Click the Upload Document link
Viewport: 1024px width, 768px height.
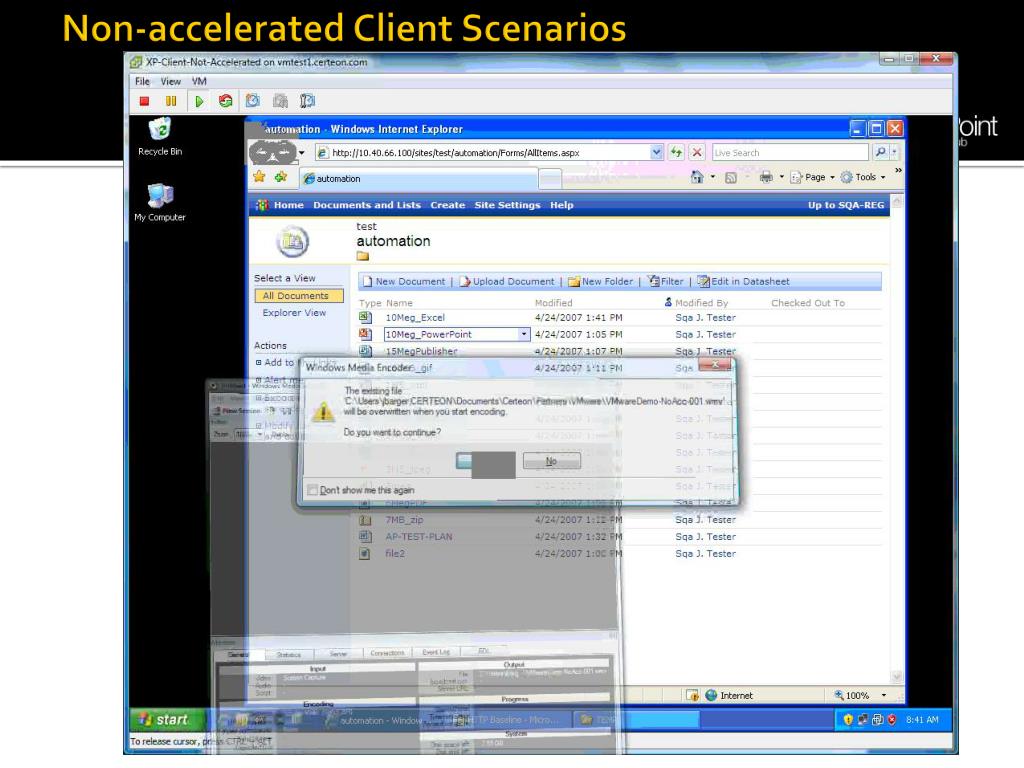(507, 281)
